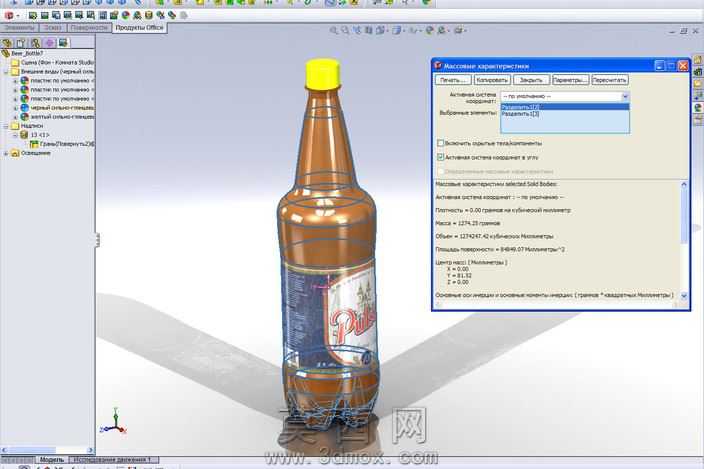Select 'Разделить1[2]' in the selected items list

(x=565, y=107)
